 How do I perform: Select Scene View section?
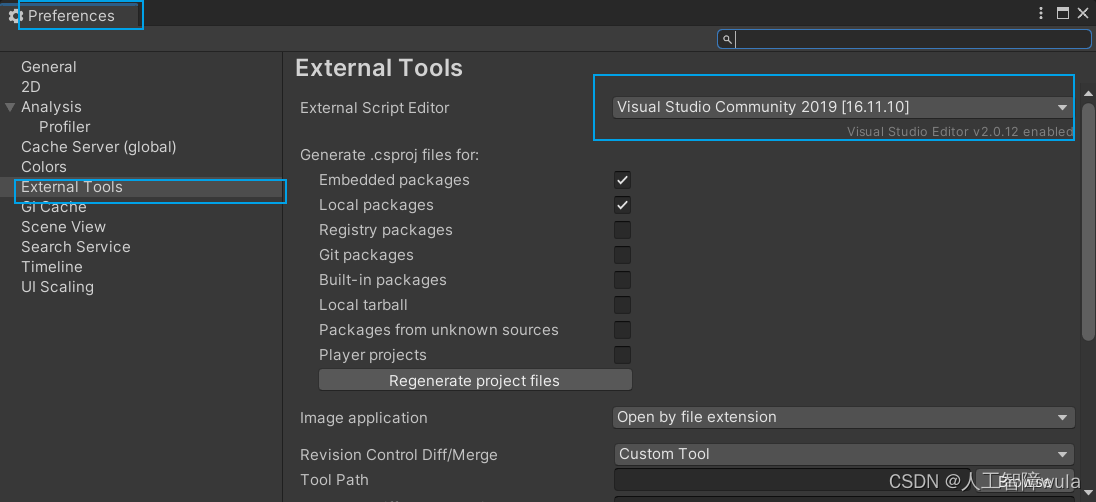pos(64,227)
